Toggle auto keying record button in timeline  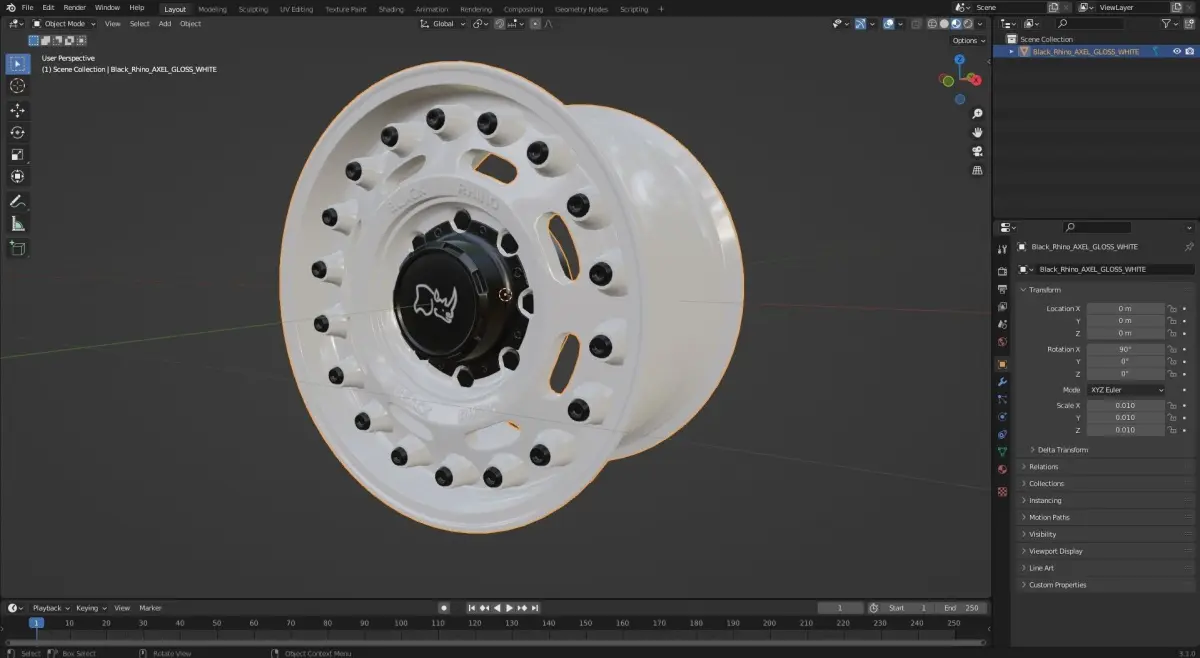click(x=444, y=608)
